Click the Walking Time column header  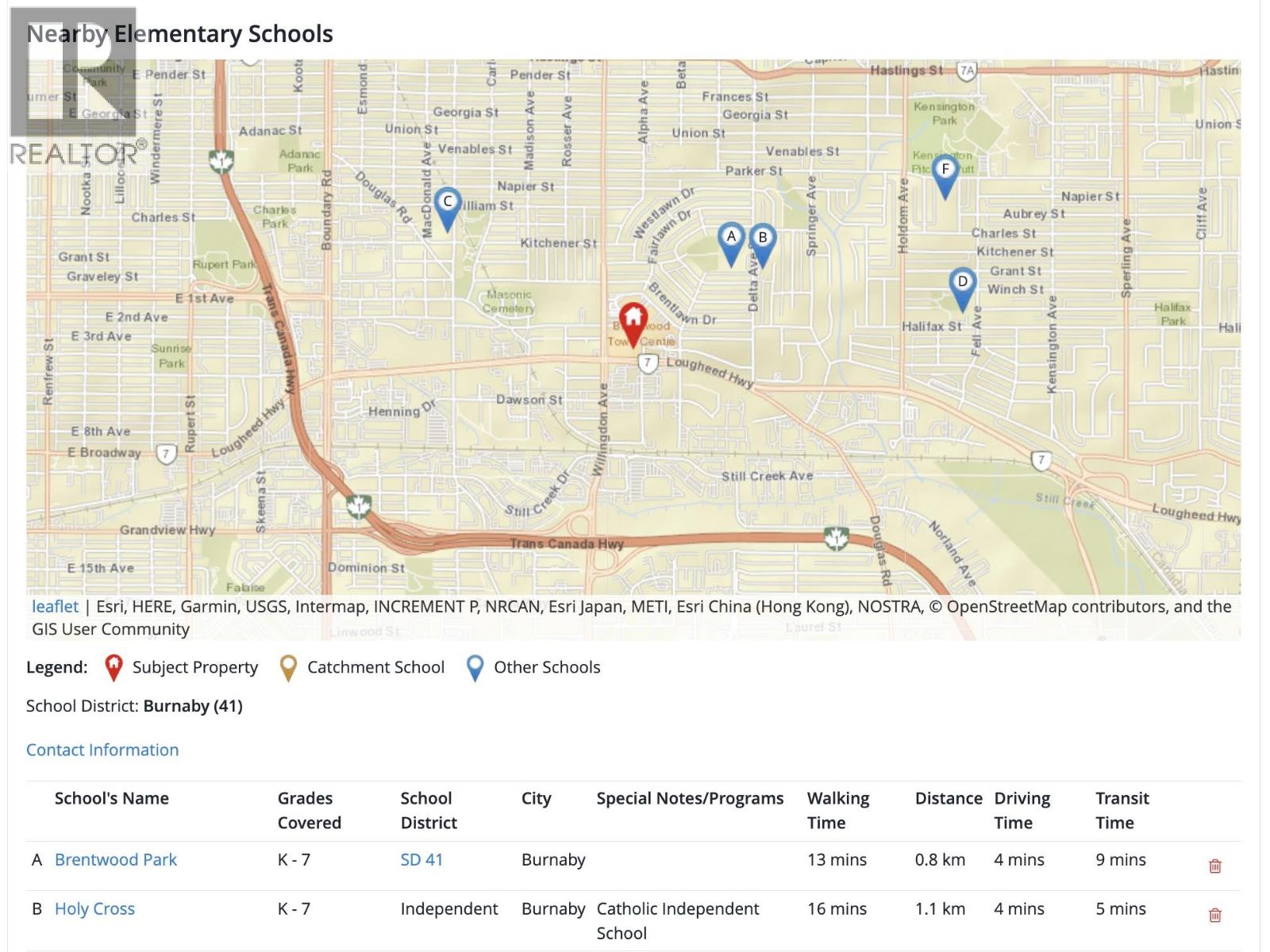[x=837, y=810]
